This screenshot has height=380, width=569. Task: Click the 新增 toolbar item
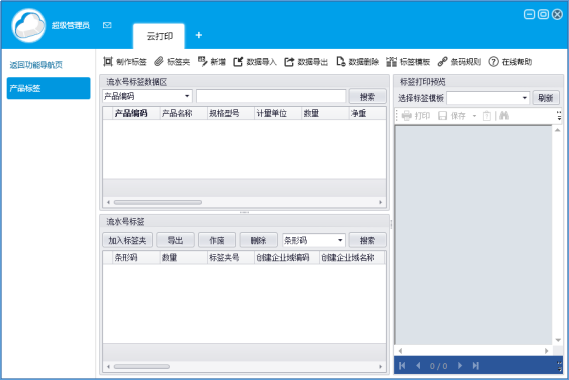tap(212, 62)
